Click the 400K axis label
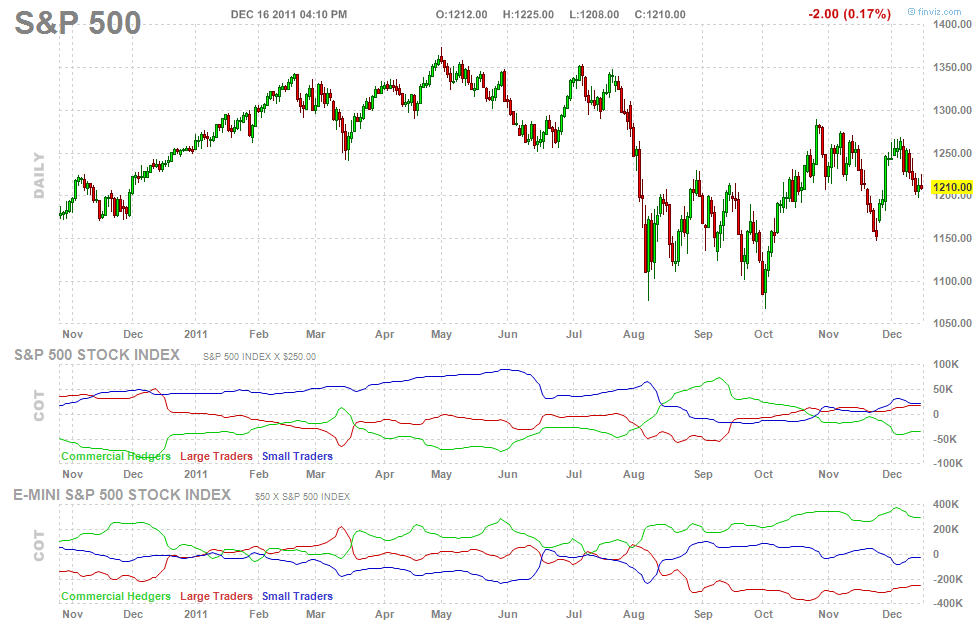Viewport: 976px width, 625px height. [946, 504]
